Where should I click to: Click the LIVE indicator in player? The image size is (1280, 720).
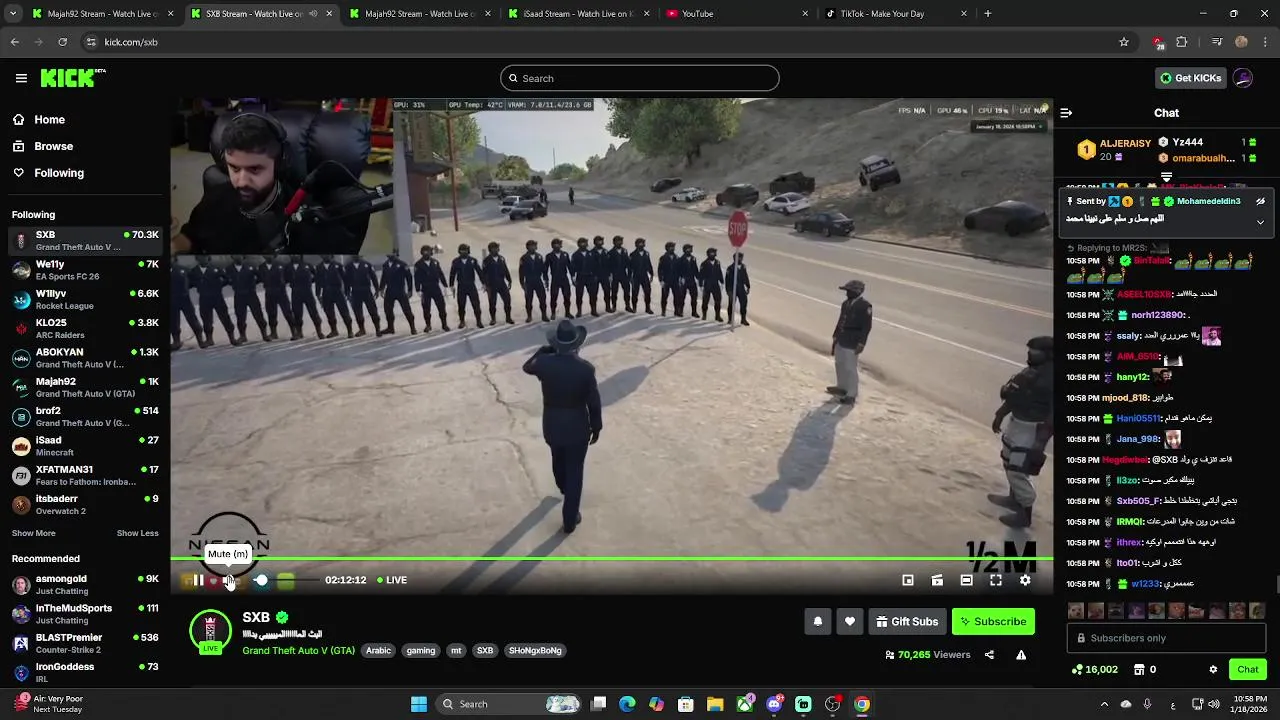[392, 580]
